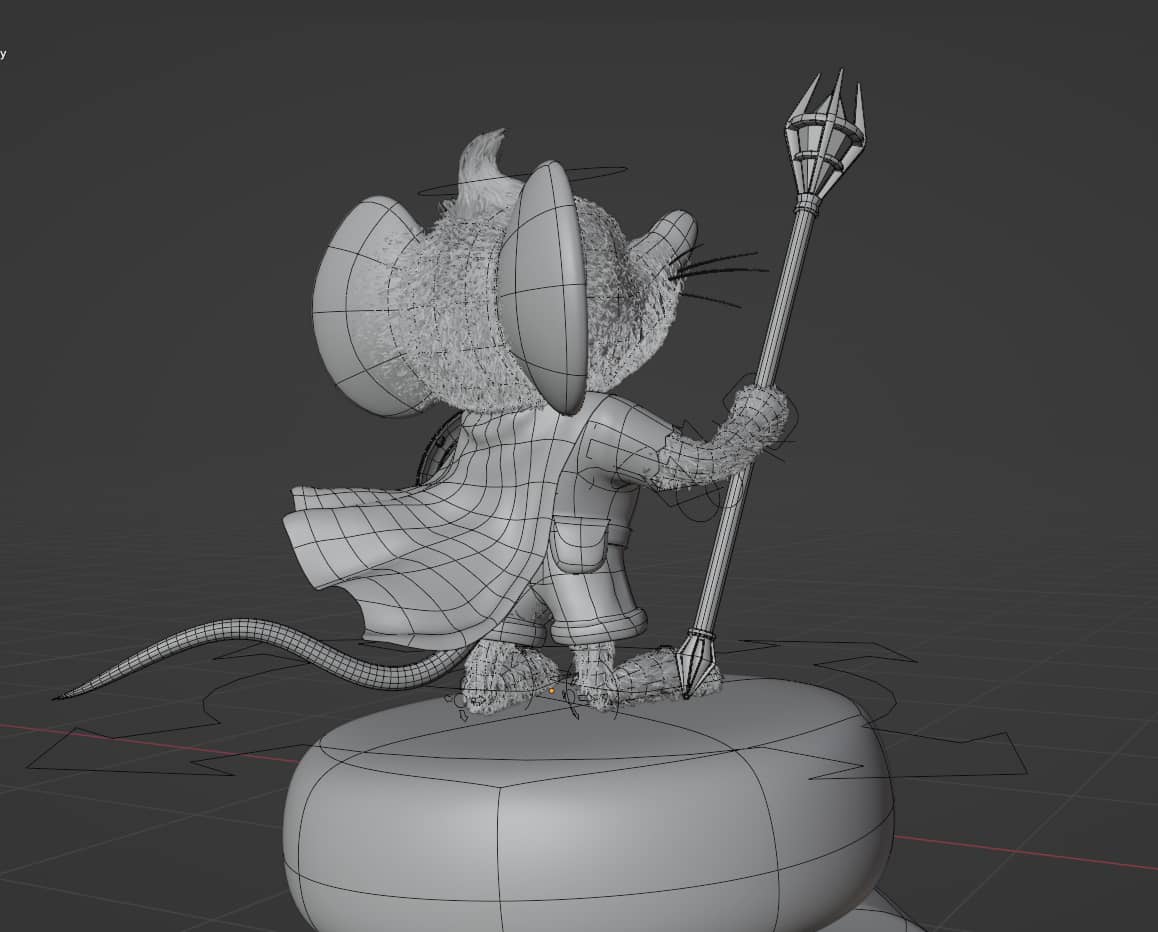Click the orange object origin dot at the feet
This screenshot has width=1158, height=932.
(x=552, y=691)
